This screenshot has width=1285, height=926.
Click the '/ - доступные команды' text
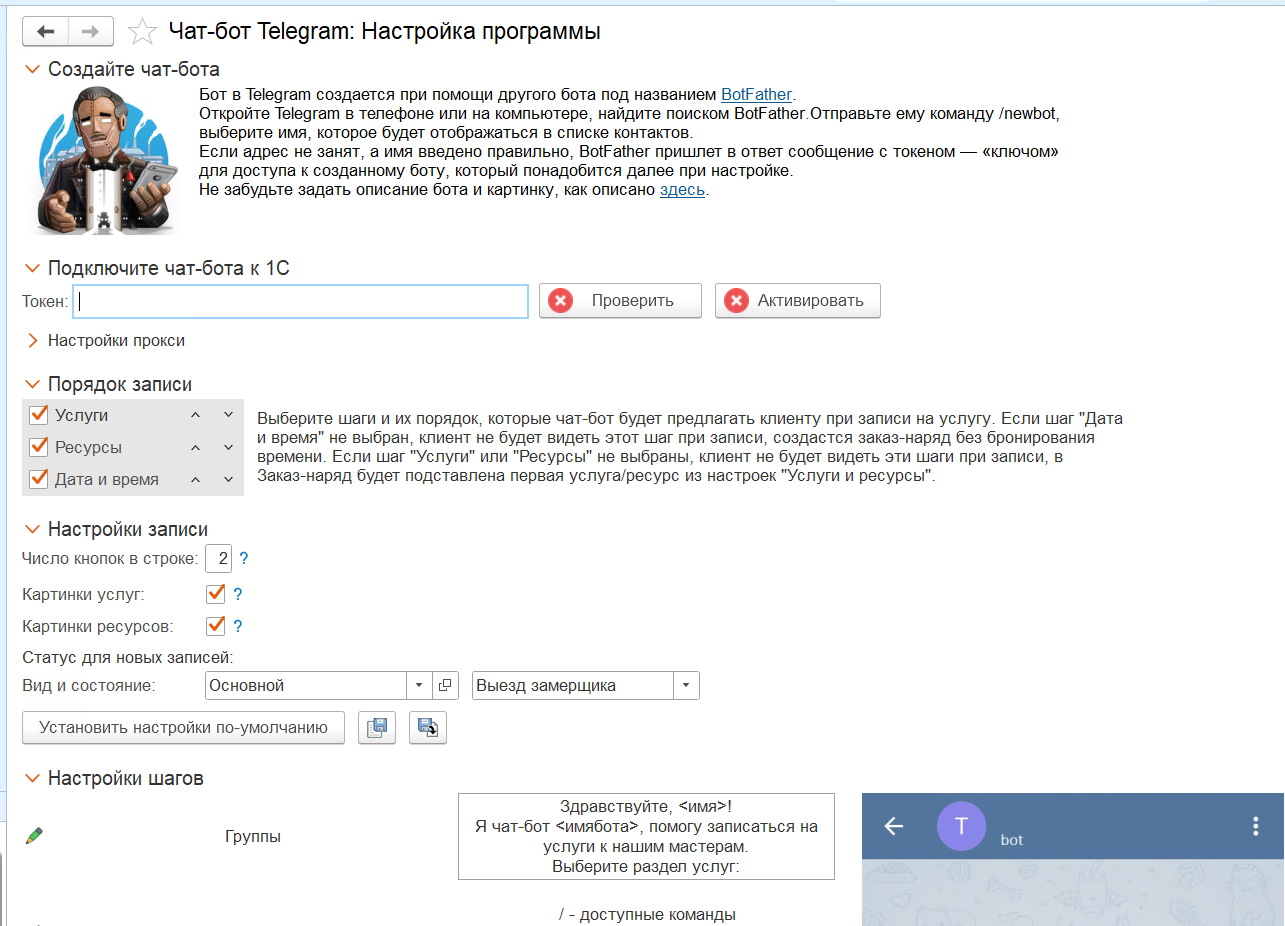point(647,915)
